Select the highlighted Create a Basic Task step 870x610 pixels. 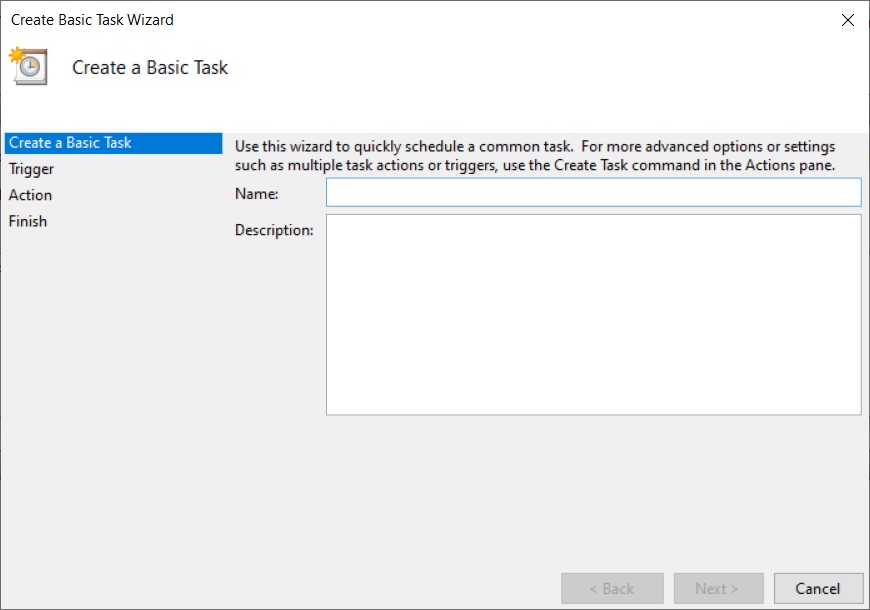click(x=70, y=142)
